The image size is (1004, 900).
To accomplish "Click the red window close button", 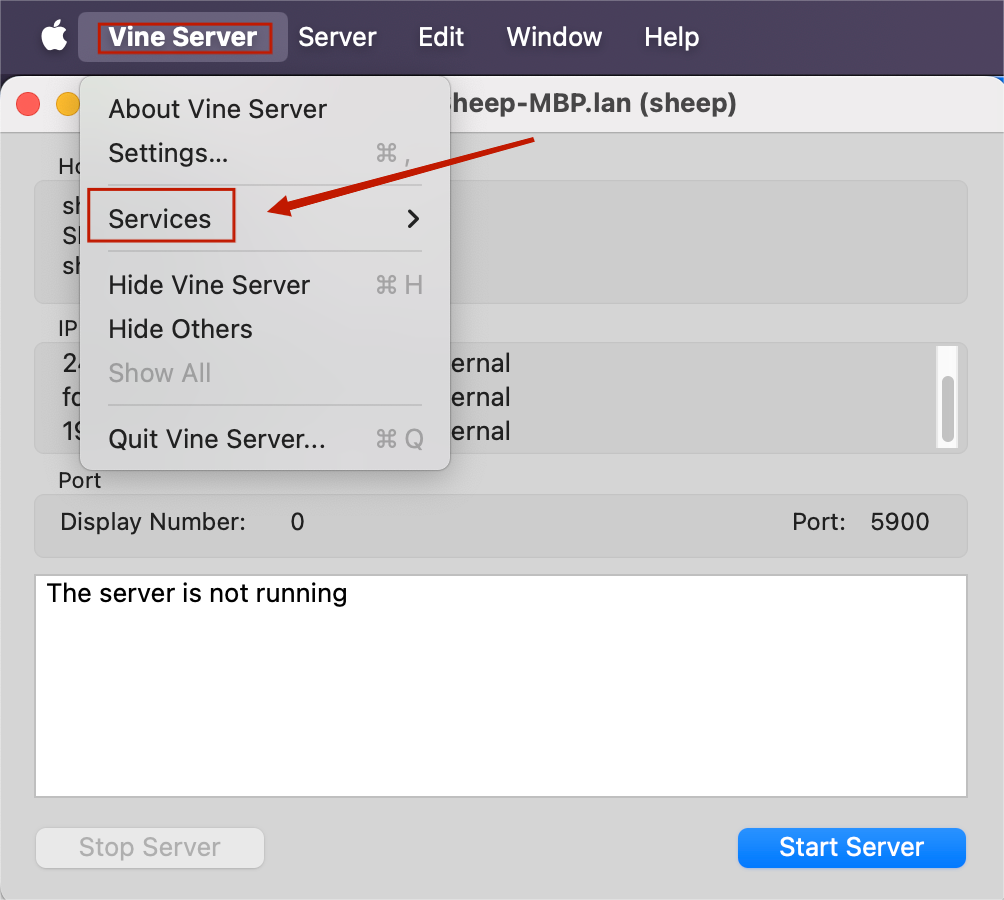I will pos(28,103).
